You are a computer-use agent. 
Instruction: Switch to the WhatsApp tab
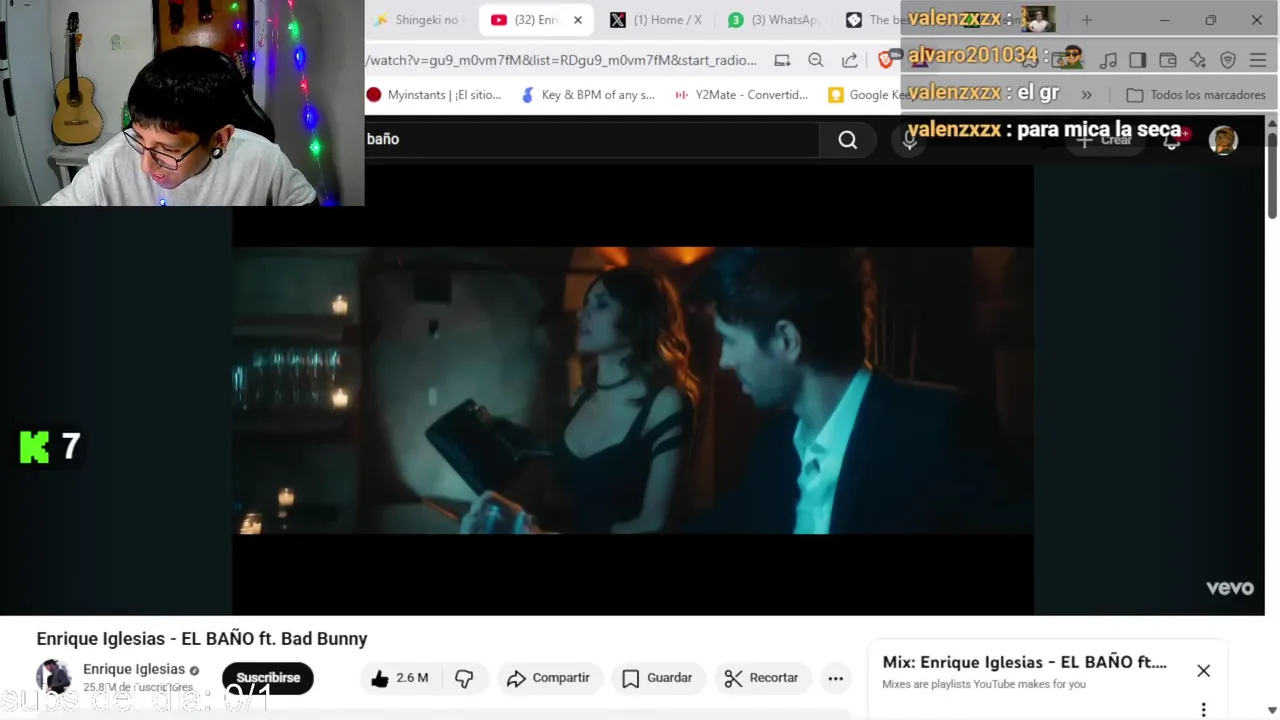pos(774,20)
